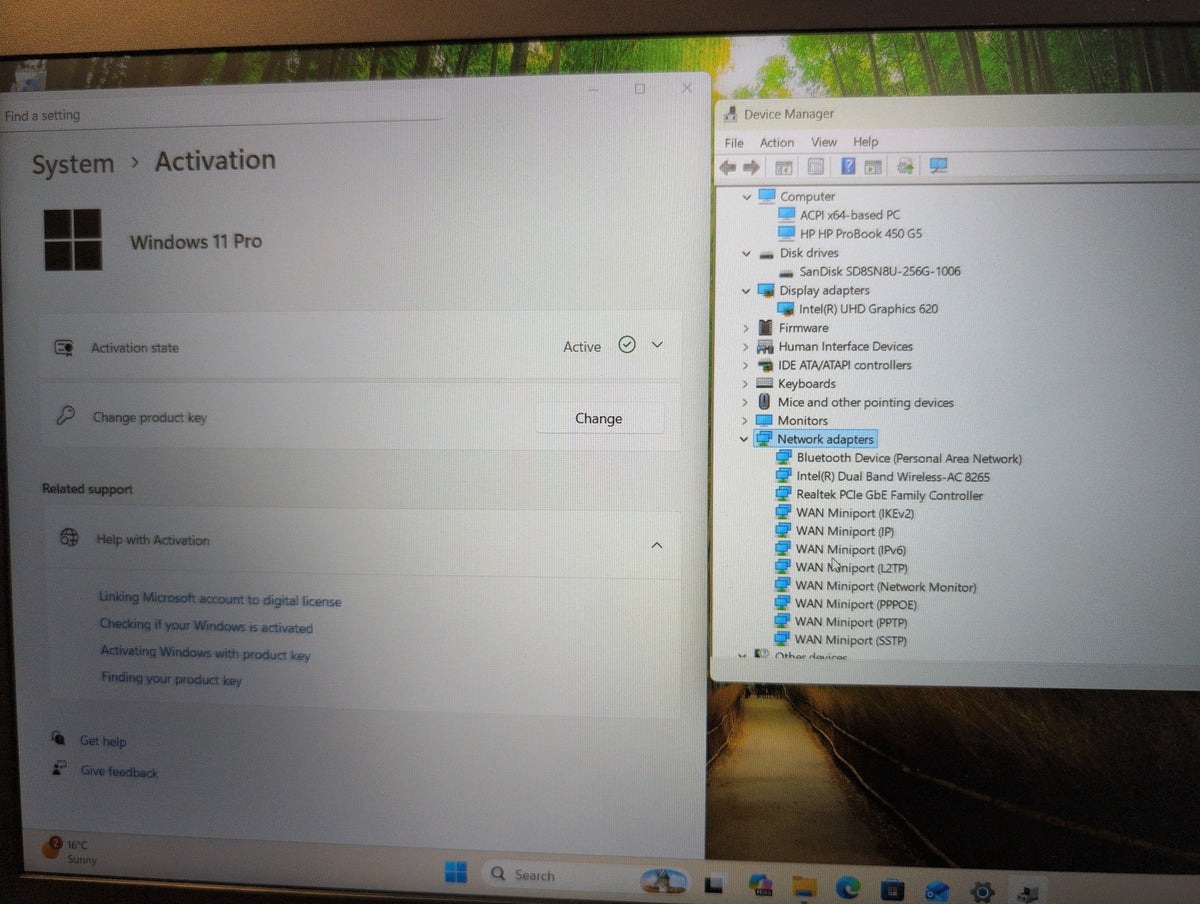Image resolution: width=1200 pixels, height=904 pixels.
Task: Click the Show/Hide Action Pane toolbar icon
Action: click(x=873, y=167)
